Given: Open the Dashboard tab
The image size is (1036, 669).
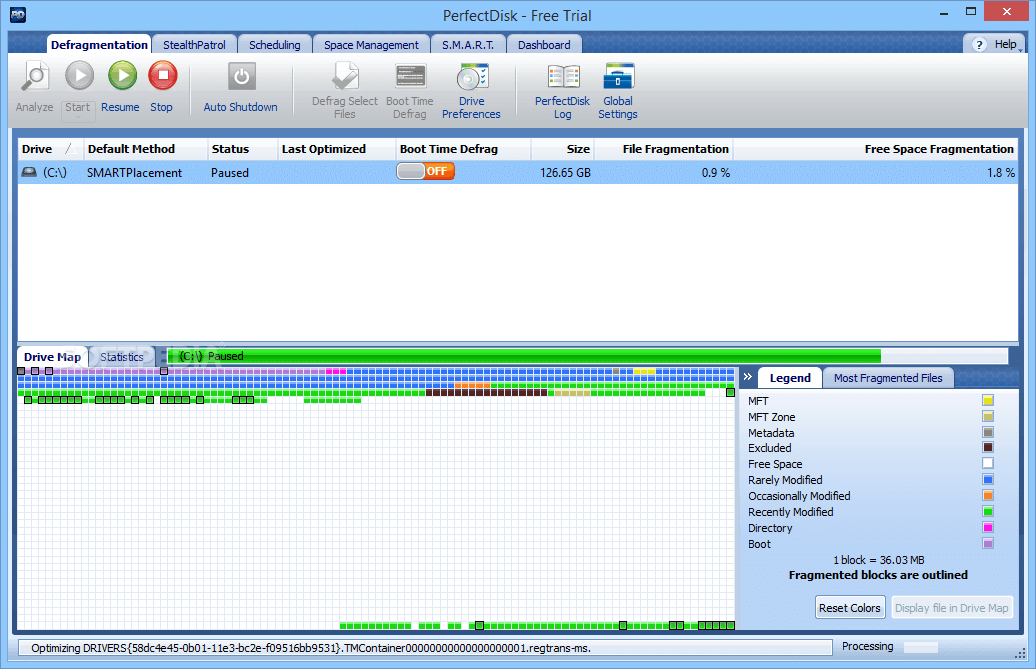Looking at the screenshot, I should [x=544, y=44].
